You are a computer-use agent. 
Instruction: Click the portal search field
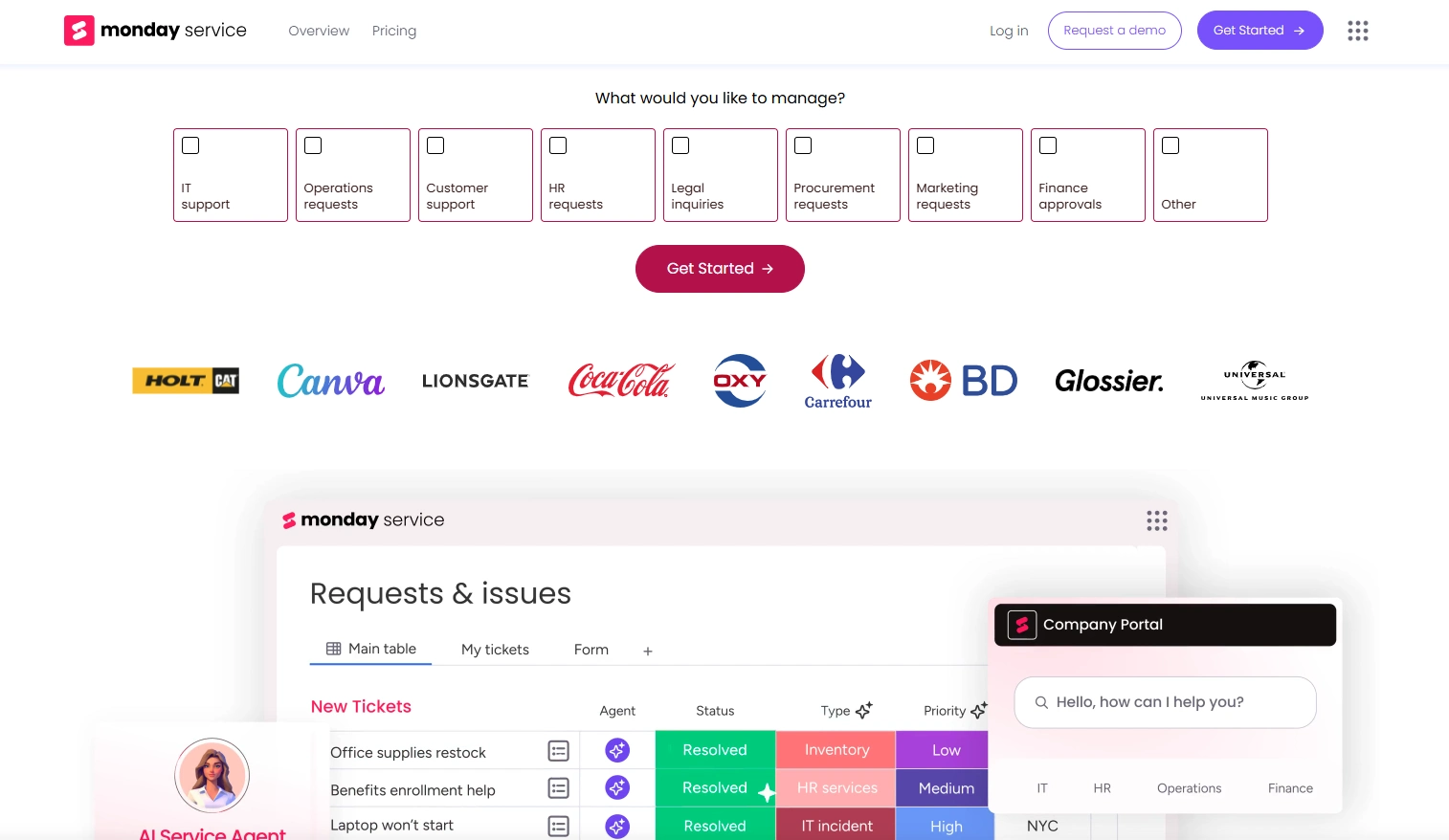pyautogui.click(x=1165, y=702)
